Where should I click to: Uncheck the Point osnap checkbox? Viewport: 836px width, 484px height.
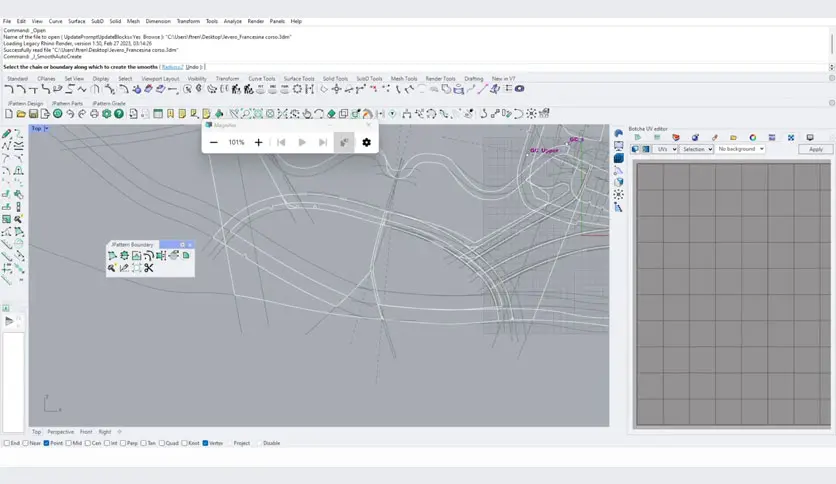[46, 443]
